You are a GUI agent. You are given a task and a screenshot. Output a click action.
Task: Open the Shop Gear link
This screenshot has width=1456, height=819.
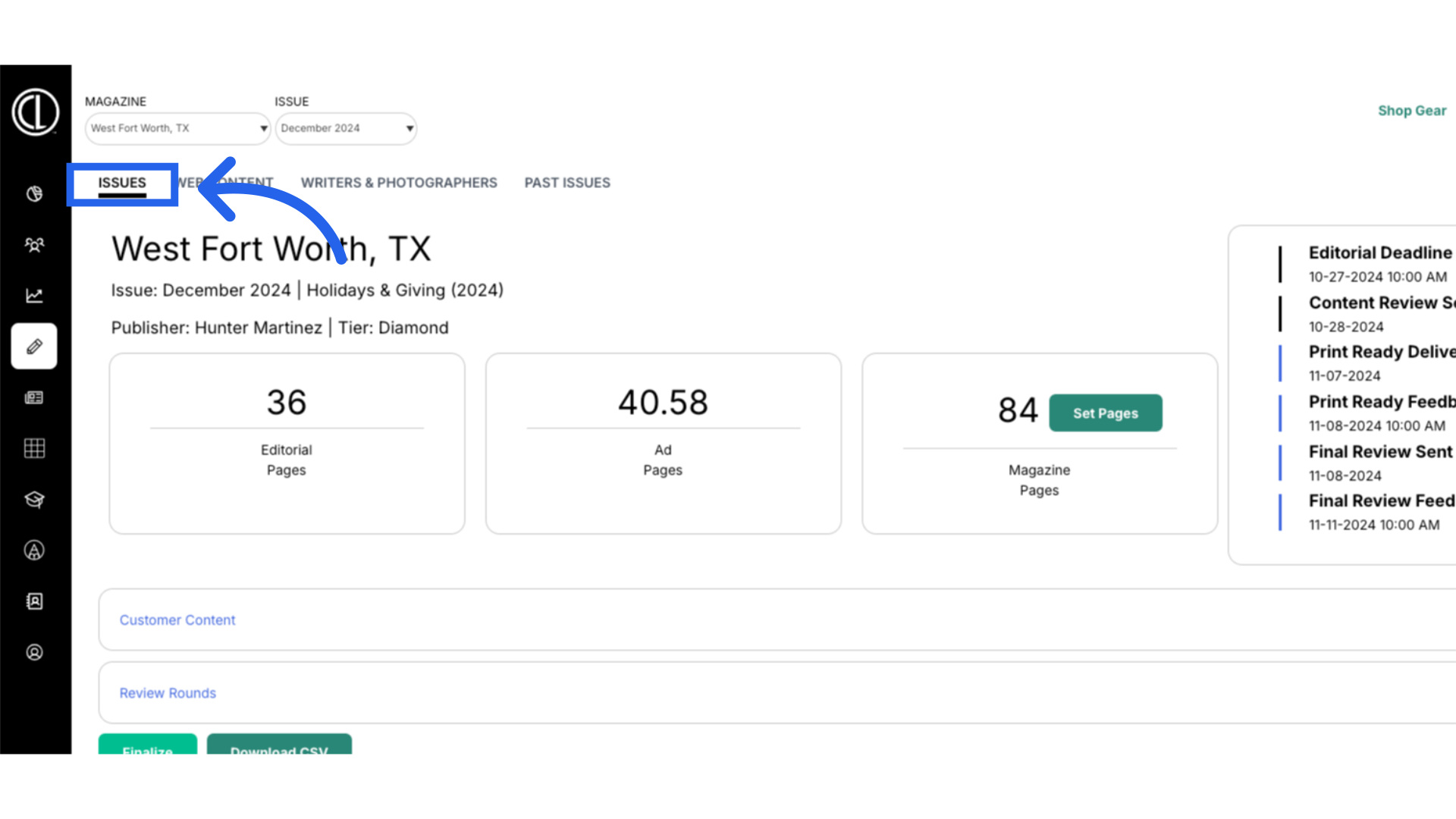[x=1411, y=111]
